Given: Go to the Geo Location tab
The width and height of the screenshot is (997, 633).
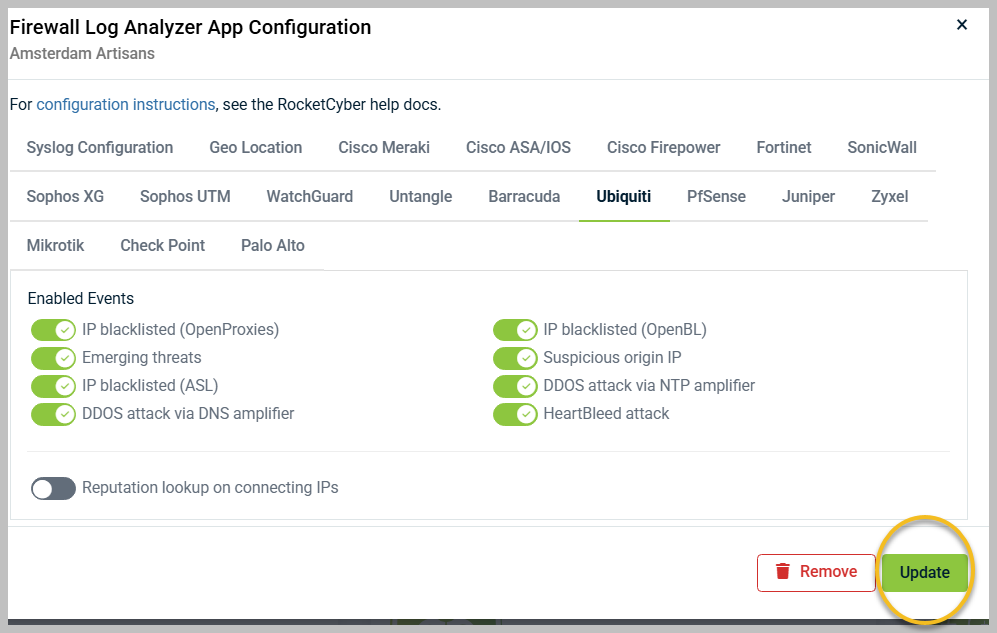Looking at the screenshot, I should pyautogui.click(x=255, y=147).
